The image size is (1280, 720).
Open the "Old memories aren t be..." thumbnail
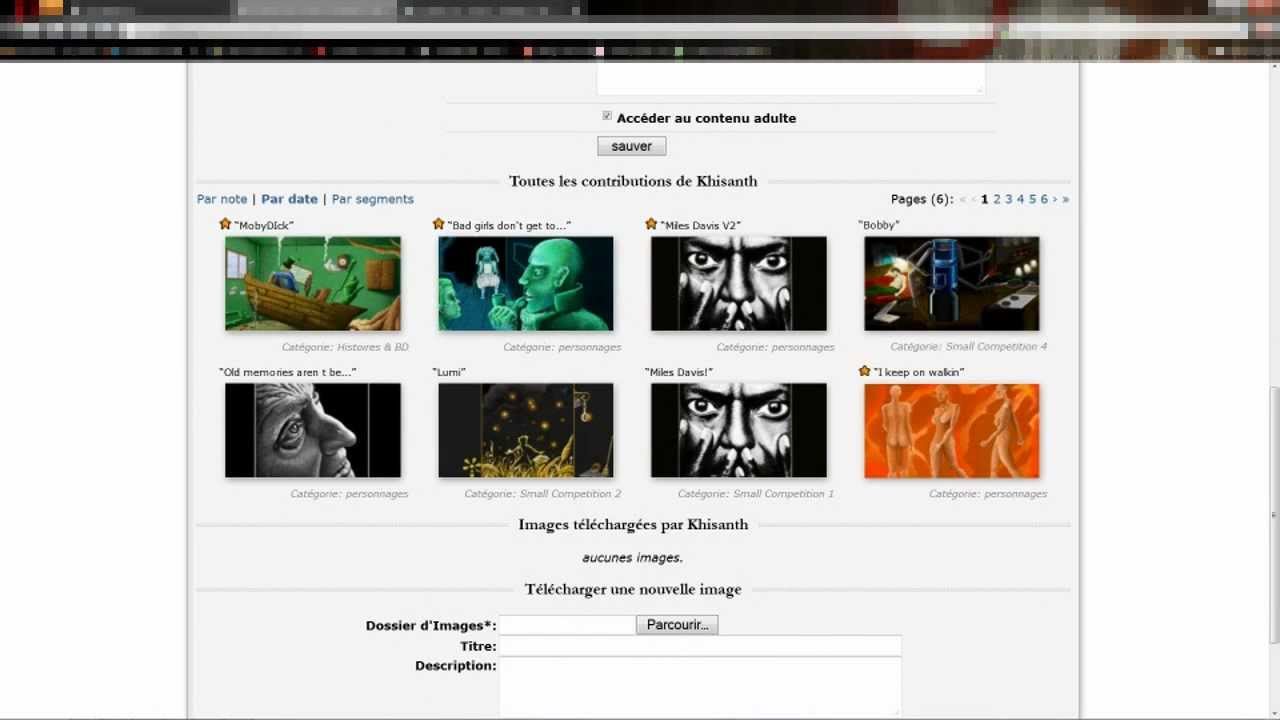pos(313,430)
